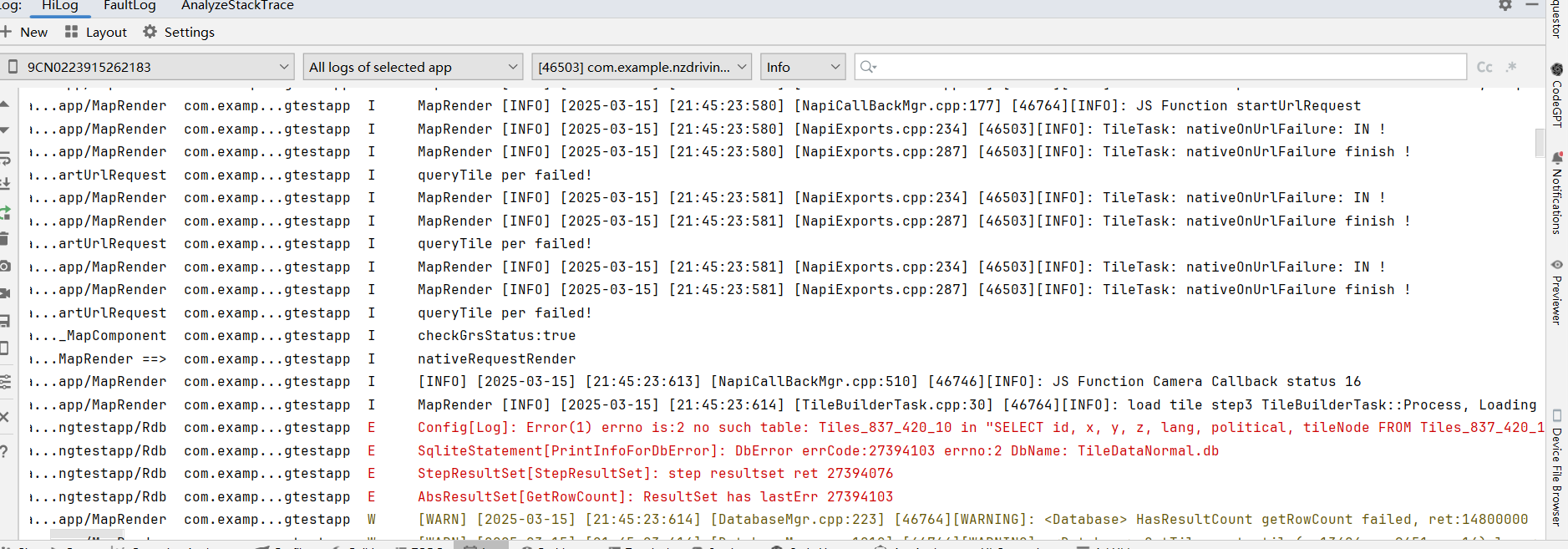
Task: Clear logs with the trash icon
Action: (4, 239)
